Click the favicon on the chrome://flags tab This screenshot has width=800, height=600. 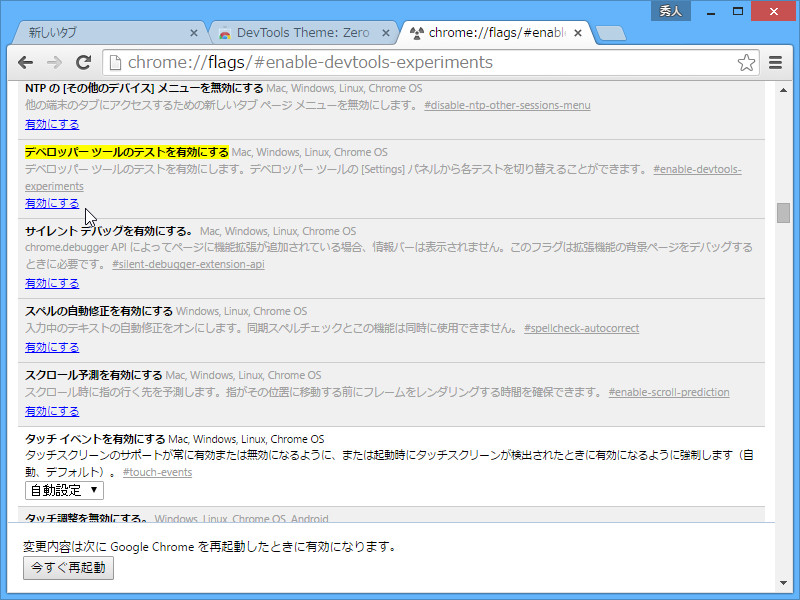[415, 32]
